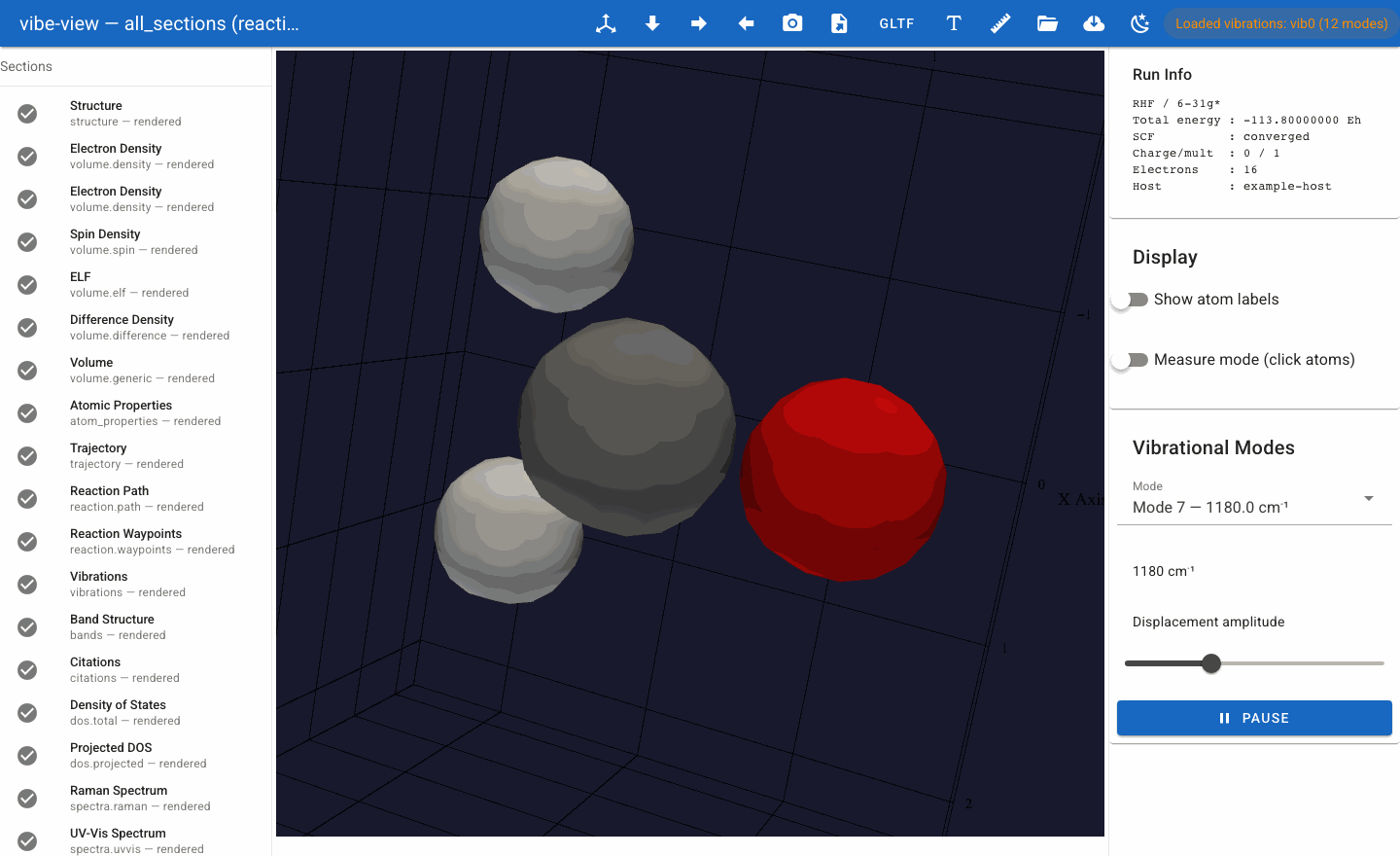Image resolution: width=1400 pixels, height=856 pixels.
Task: Open the ELF section
Action: (135, 285)
